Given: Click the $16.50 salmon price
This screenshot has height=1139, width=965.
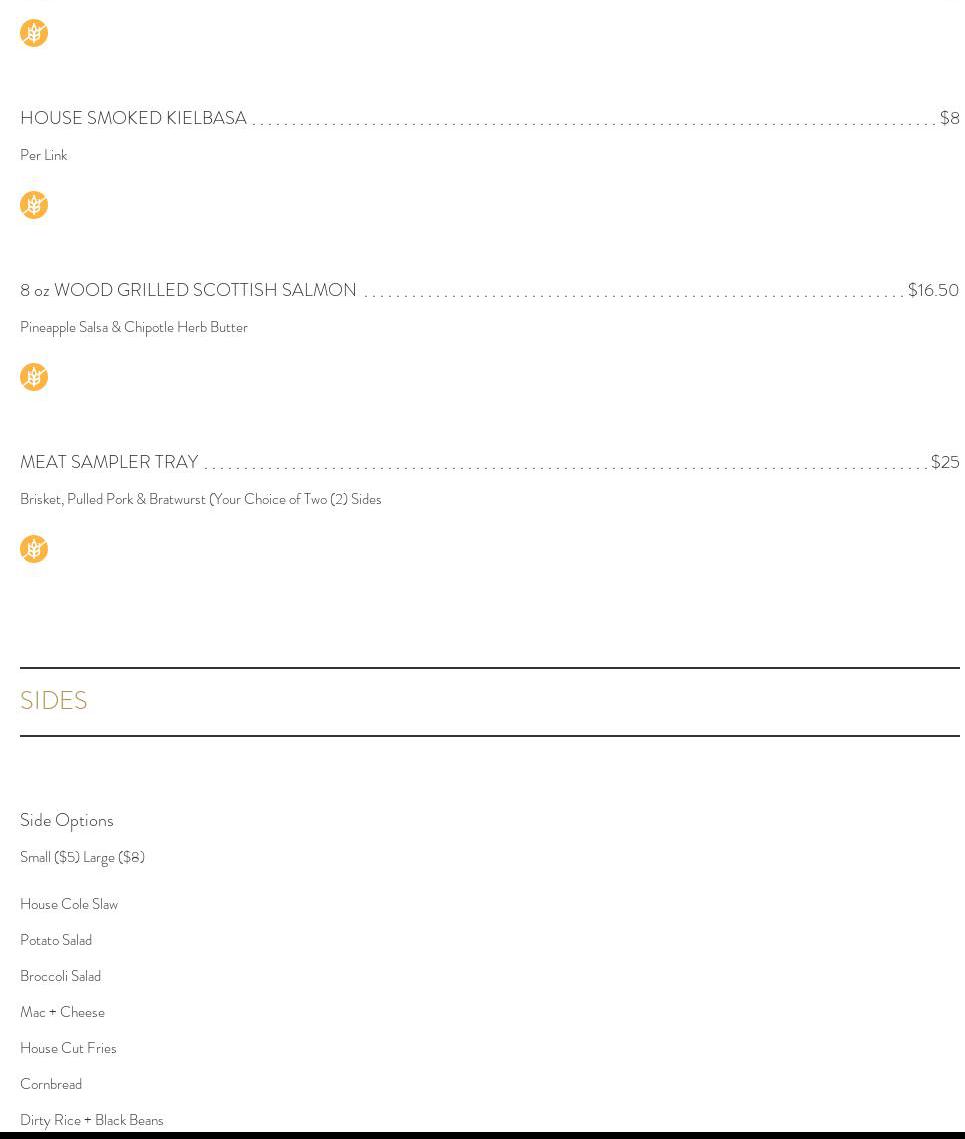Looking at the screenshot, I should pyautogui.click(x=933, y=290).
